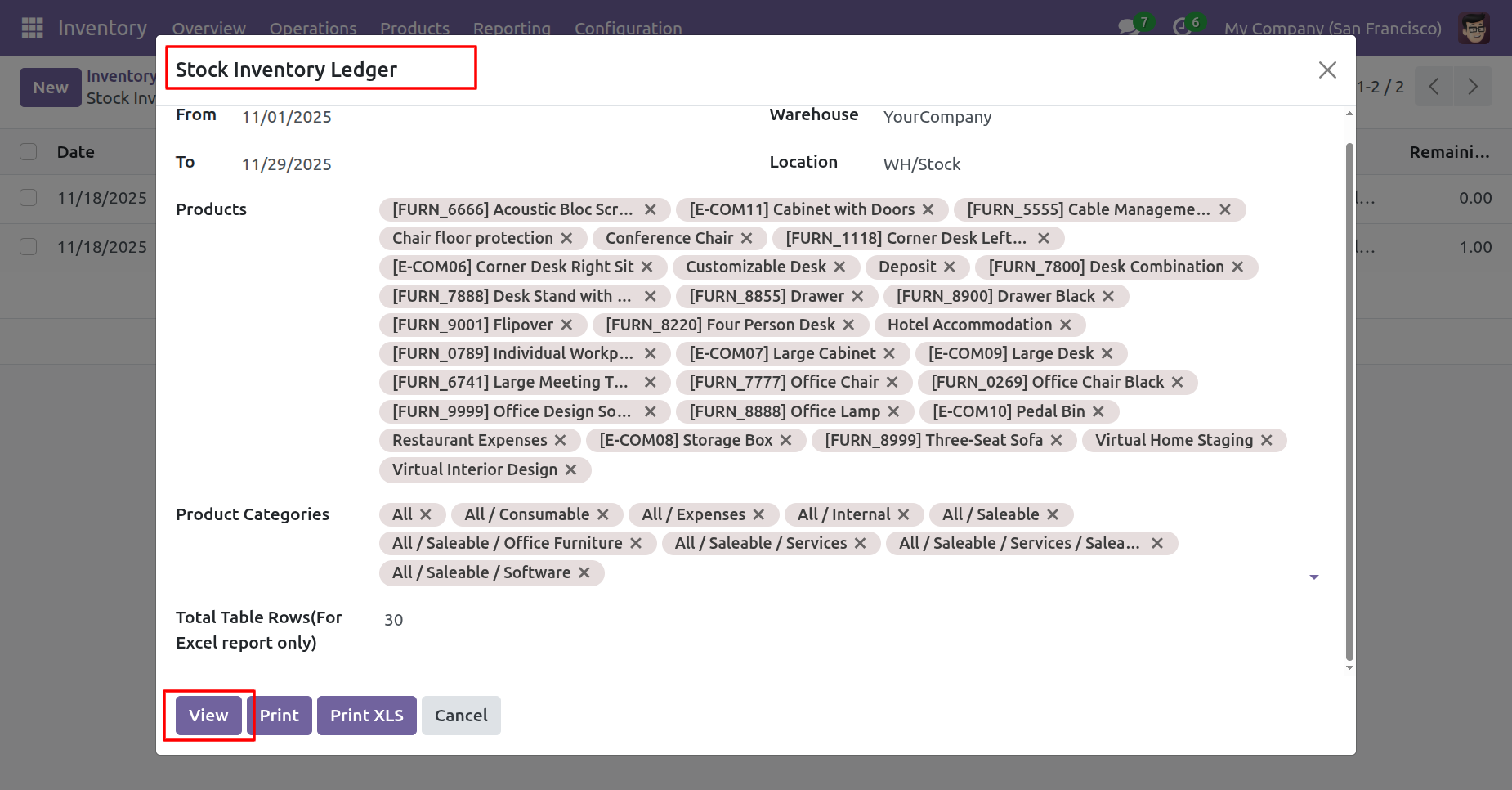Remove the Restaurant Expenses tag

(560, 441)
